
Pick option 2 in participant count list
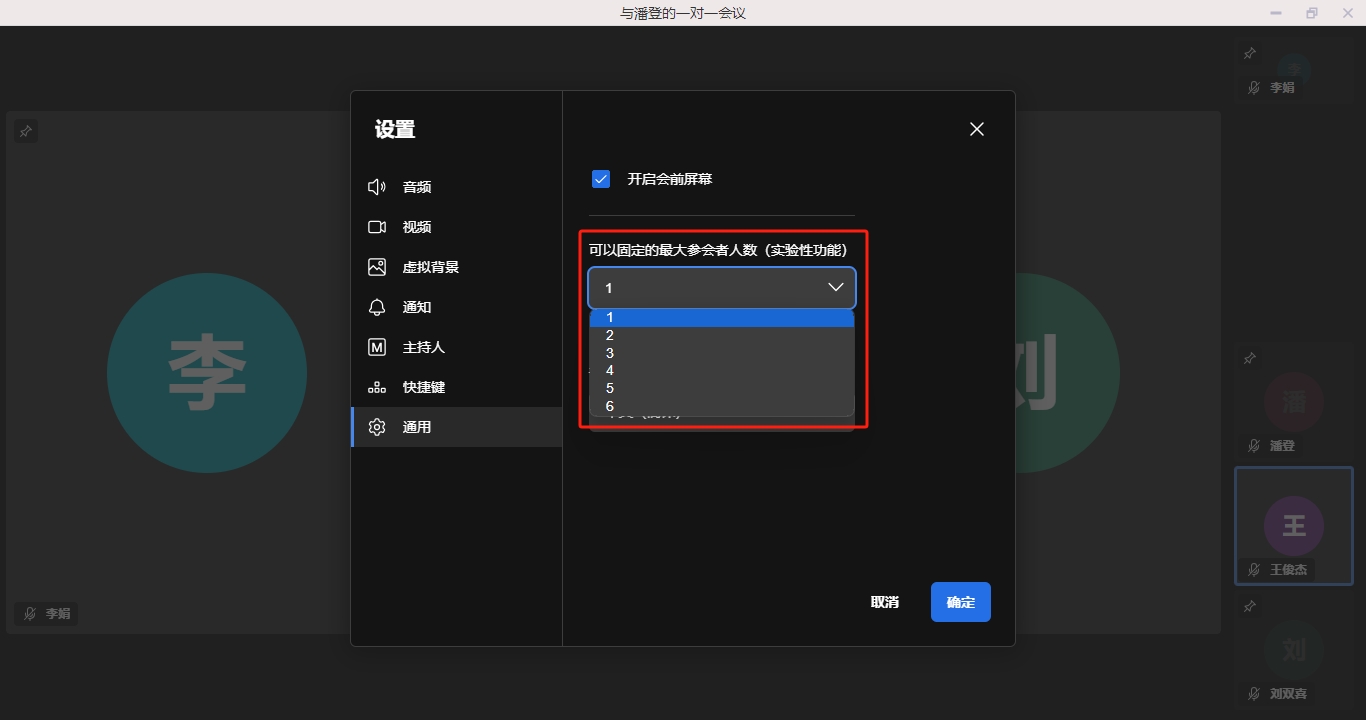[x=610, y=335]
